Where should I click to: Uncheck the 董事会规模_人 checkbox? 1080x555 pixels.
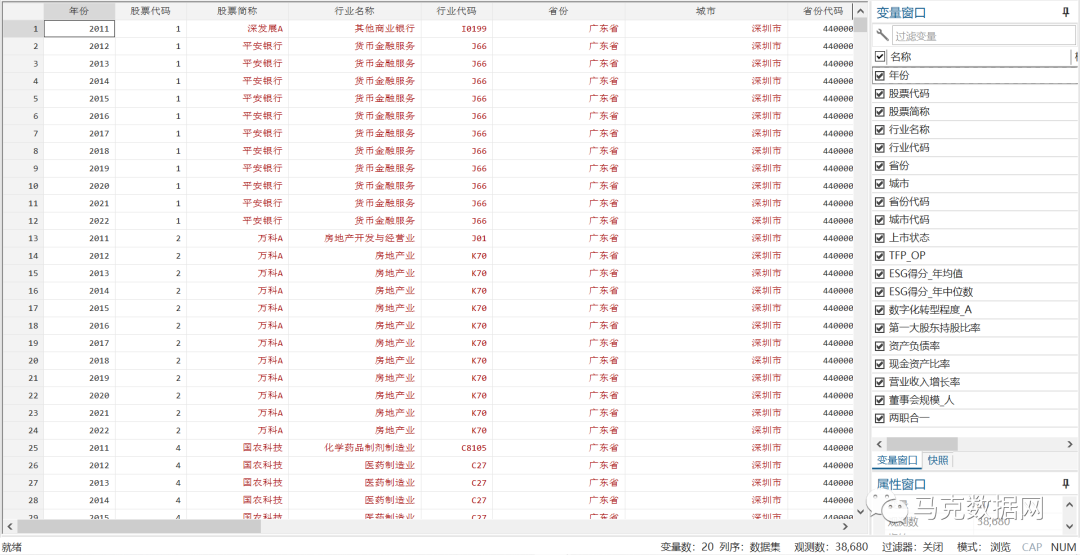point(880,400)
